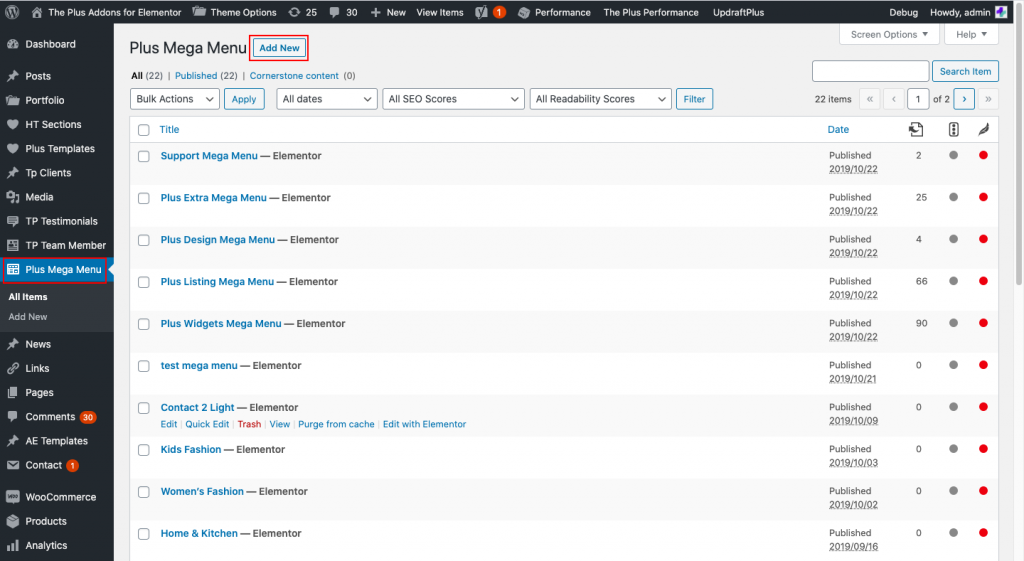Expand the Screen Options panel
The width and height of the screenshot is (1024, 561).
click(x=889, y=34)
